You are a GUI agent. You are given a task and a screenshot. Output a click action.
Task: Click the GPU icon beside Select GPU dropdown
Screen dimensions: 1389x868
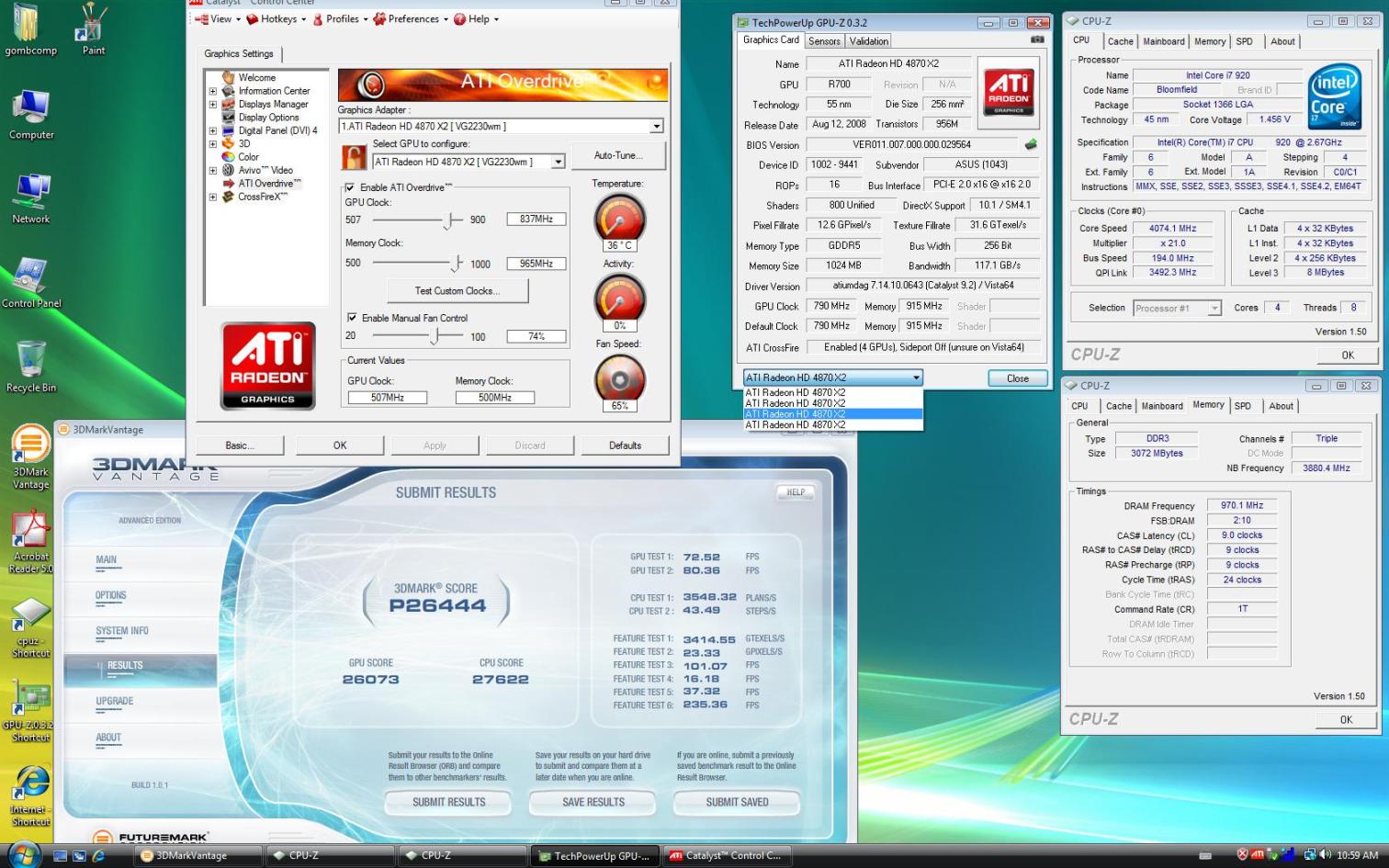click(354, 157)
